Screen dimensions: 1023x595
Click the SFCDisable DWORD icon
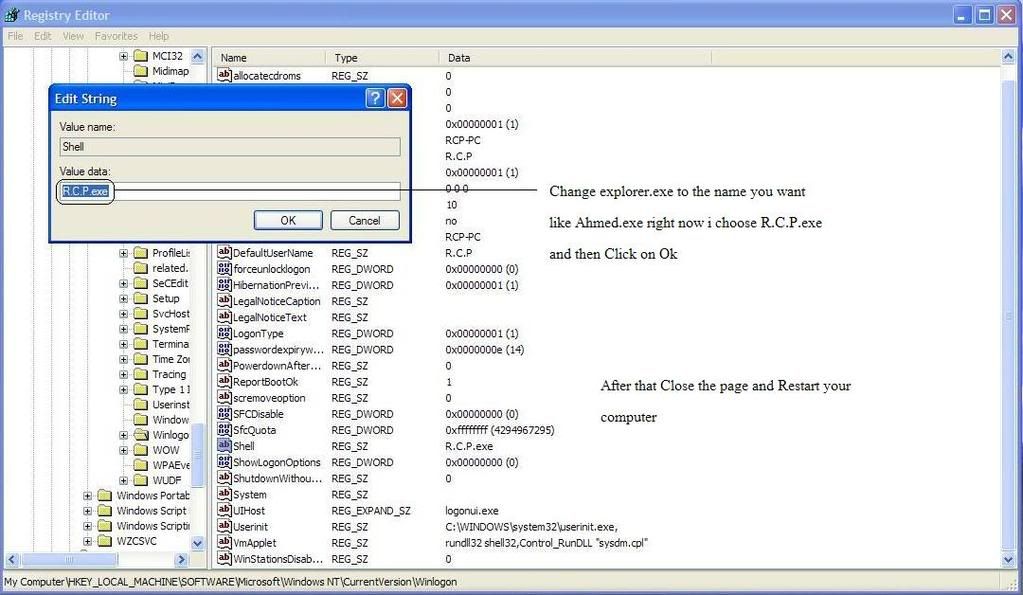[224, 414]
